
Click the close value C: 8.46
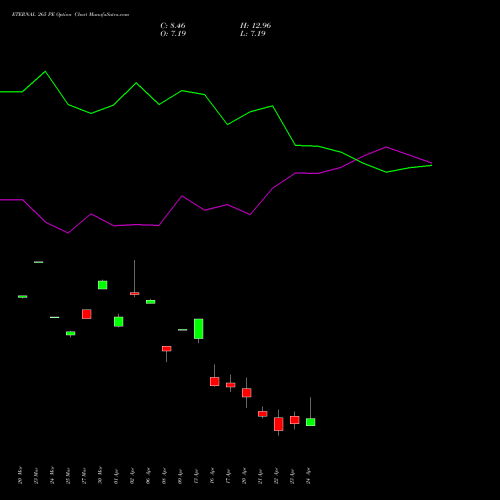[x=173, y=26]
